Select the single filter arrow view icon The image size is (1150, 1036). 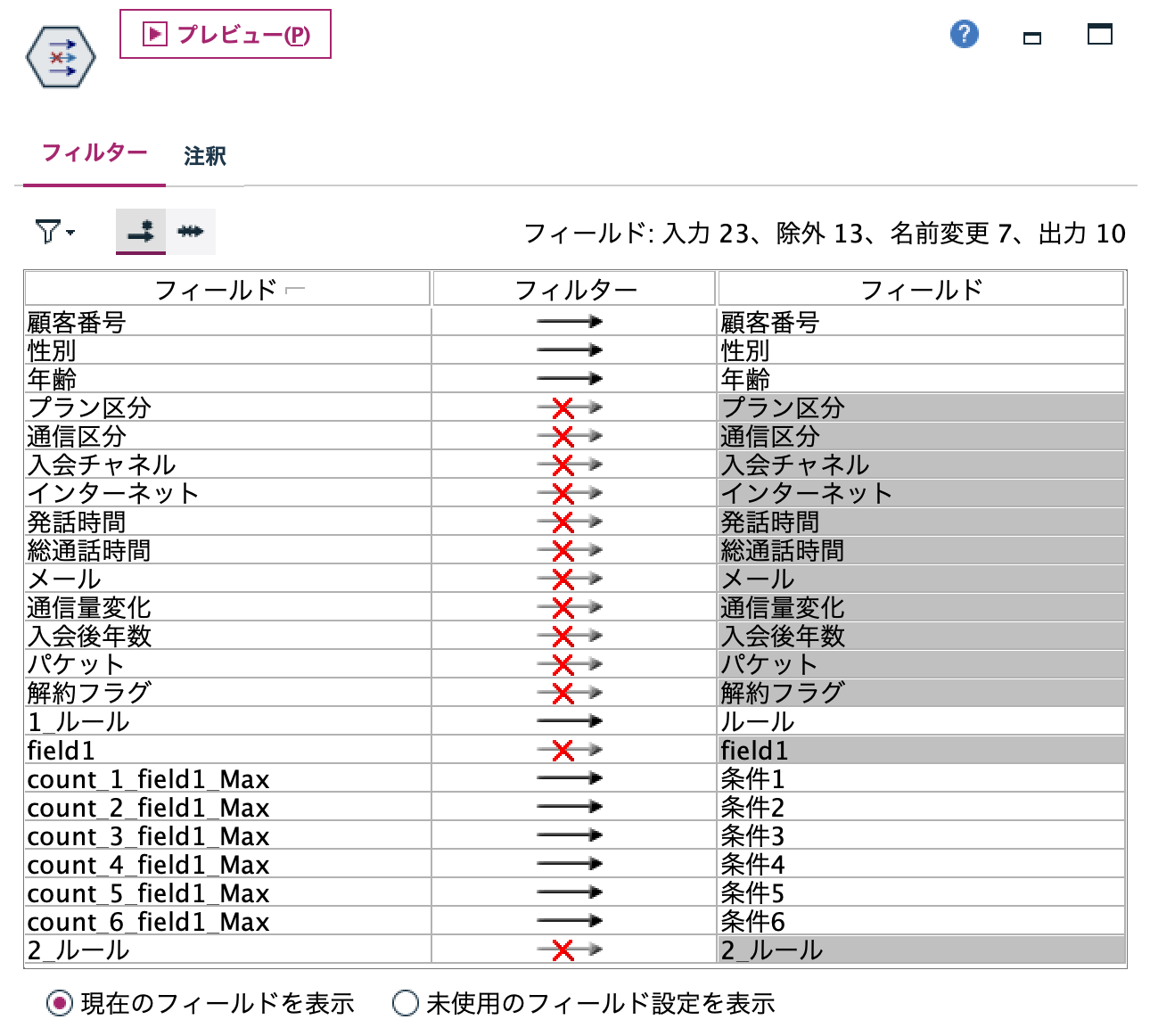140,231
